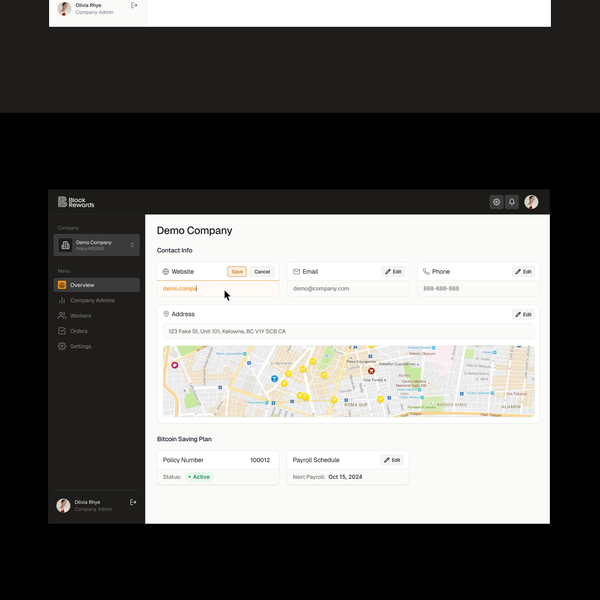Click the sidebar Settings gear icon

click(x=62, y=346)
